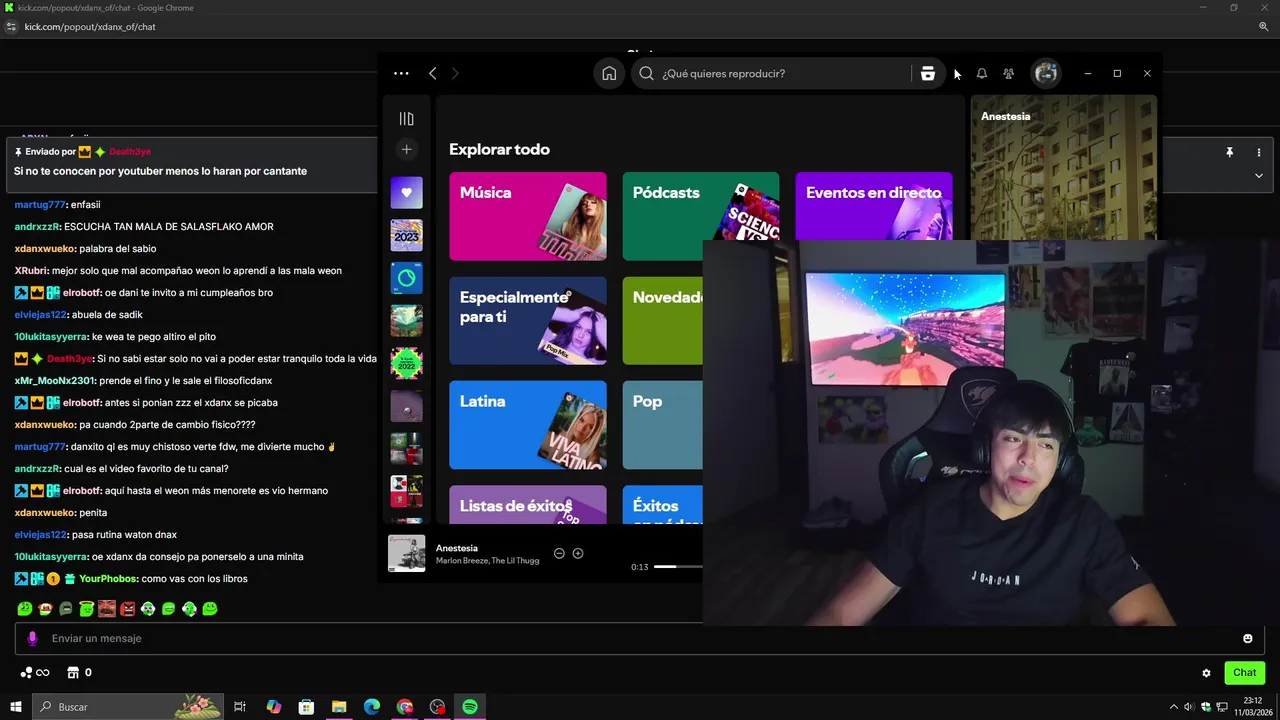The width and height of the screenshot is (1280, 720).
Task: Open chat settings gear icon
Action: [x=1206, y=673]
